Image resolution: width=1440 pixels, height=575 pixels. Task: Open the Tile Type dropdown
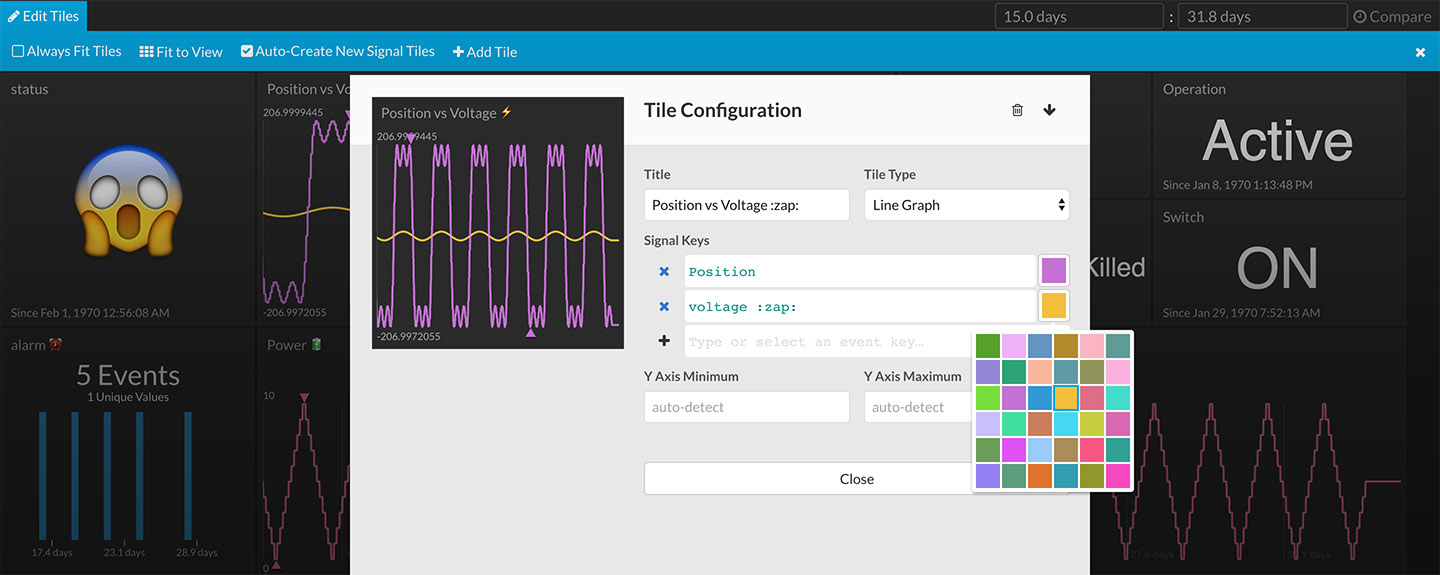coord(966,205)
